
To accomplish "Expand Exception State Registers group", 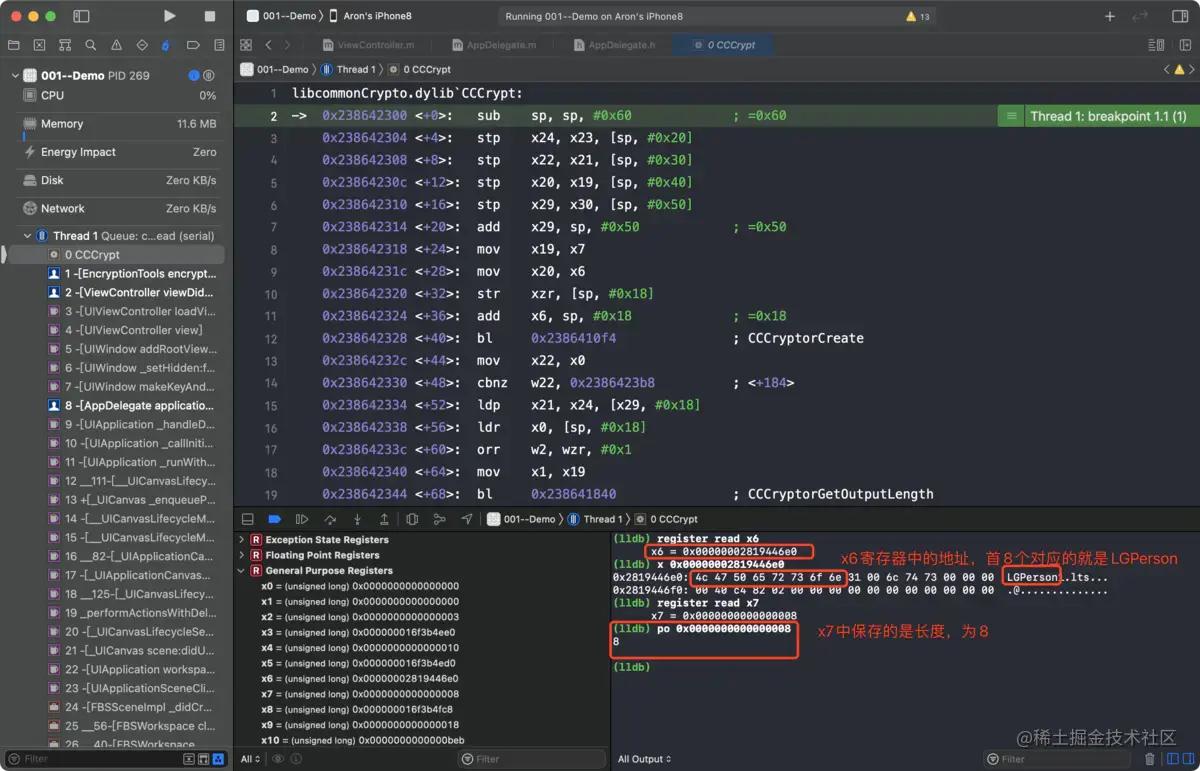I will point(241,540).
